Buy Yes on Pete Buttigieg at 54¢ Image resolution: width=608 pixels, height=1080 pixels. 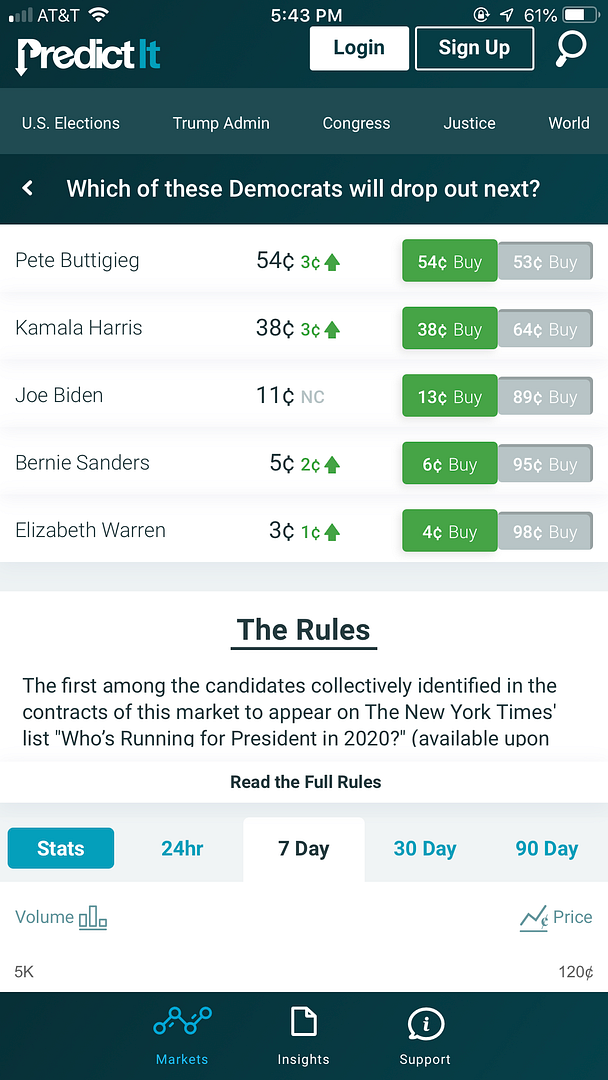pyautogui.click(x=449, y=262)
